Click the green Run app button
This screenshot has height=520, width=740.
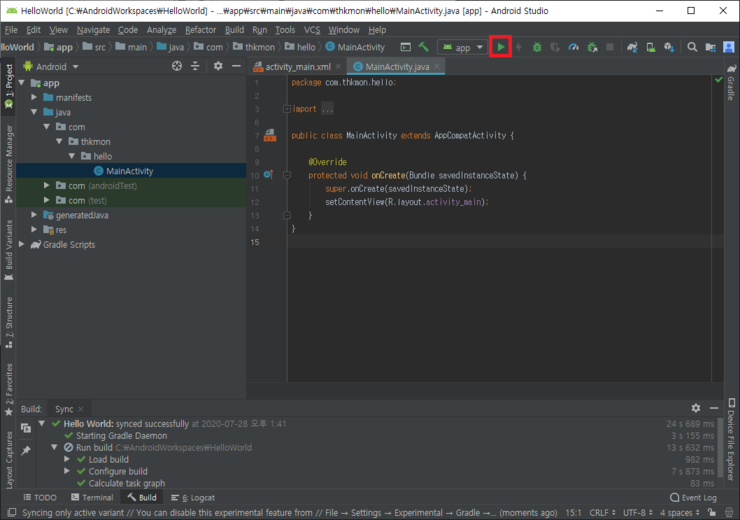click(501, 47)
